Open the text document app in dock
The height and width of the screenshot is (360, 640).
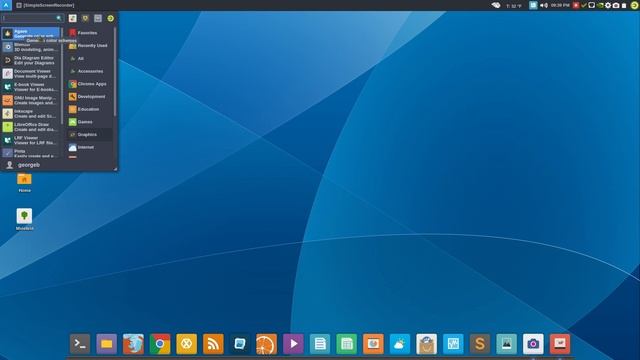[320, 344]
